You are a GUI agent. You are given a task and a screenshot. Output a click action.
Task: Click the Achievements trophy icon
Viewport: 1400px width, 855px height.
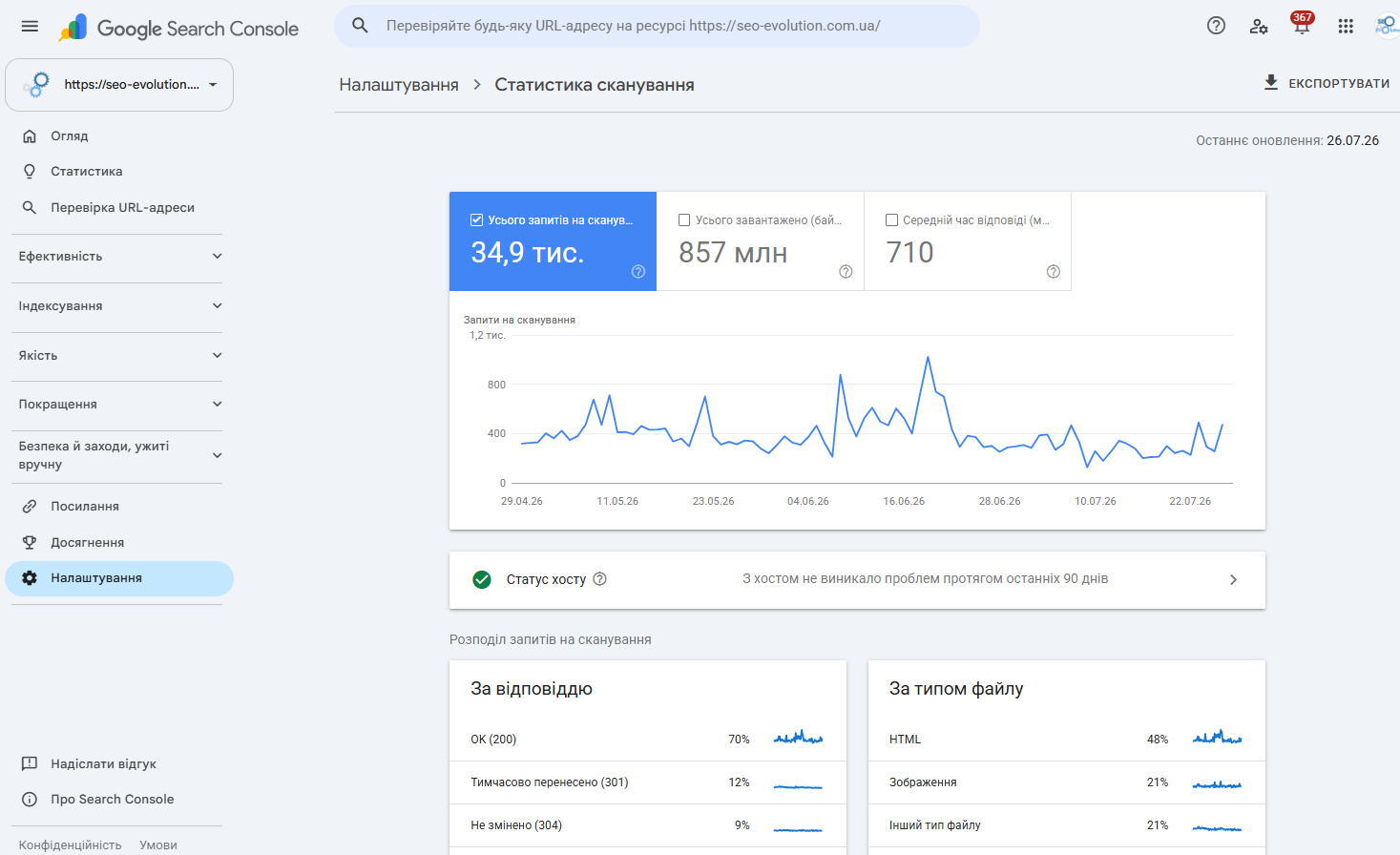pos(30,542)
